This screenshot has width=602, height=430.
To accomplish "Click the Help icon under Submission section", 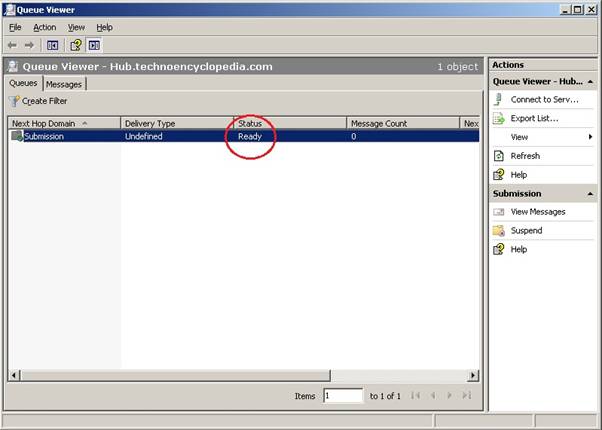I will tap(498, 249).
